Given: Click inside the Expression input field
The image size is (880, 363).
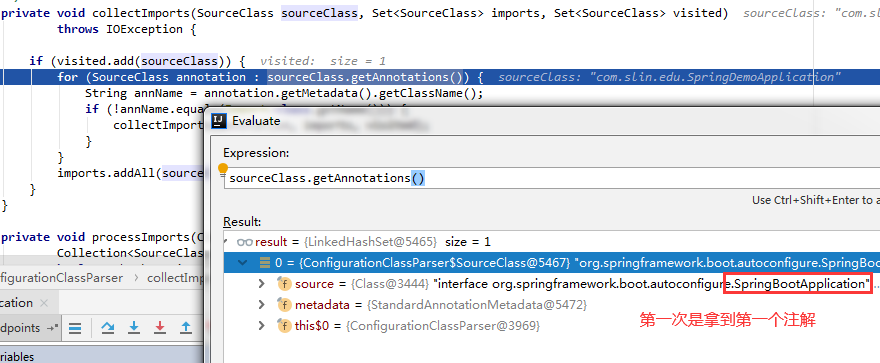Looking at the screenshot, I should 552,178.
